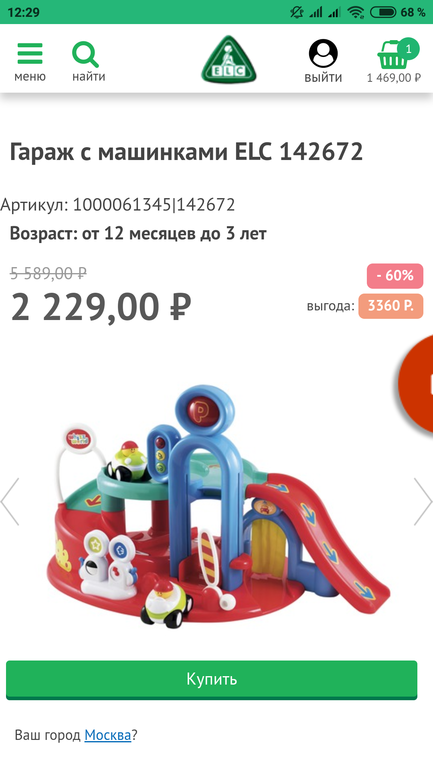Tap the cart item count badge

(408, 49)
